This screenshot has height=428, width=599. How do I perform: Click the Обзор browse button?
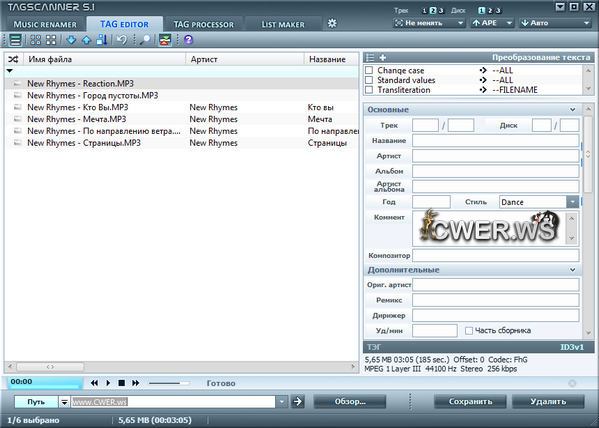tap(350, 402)
